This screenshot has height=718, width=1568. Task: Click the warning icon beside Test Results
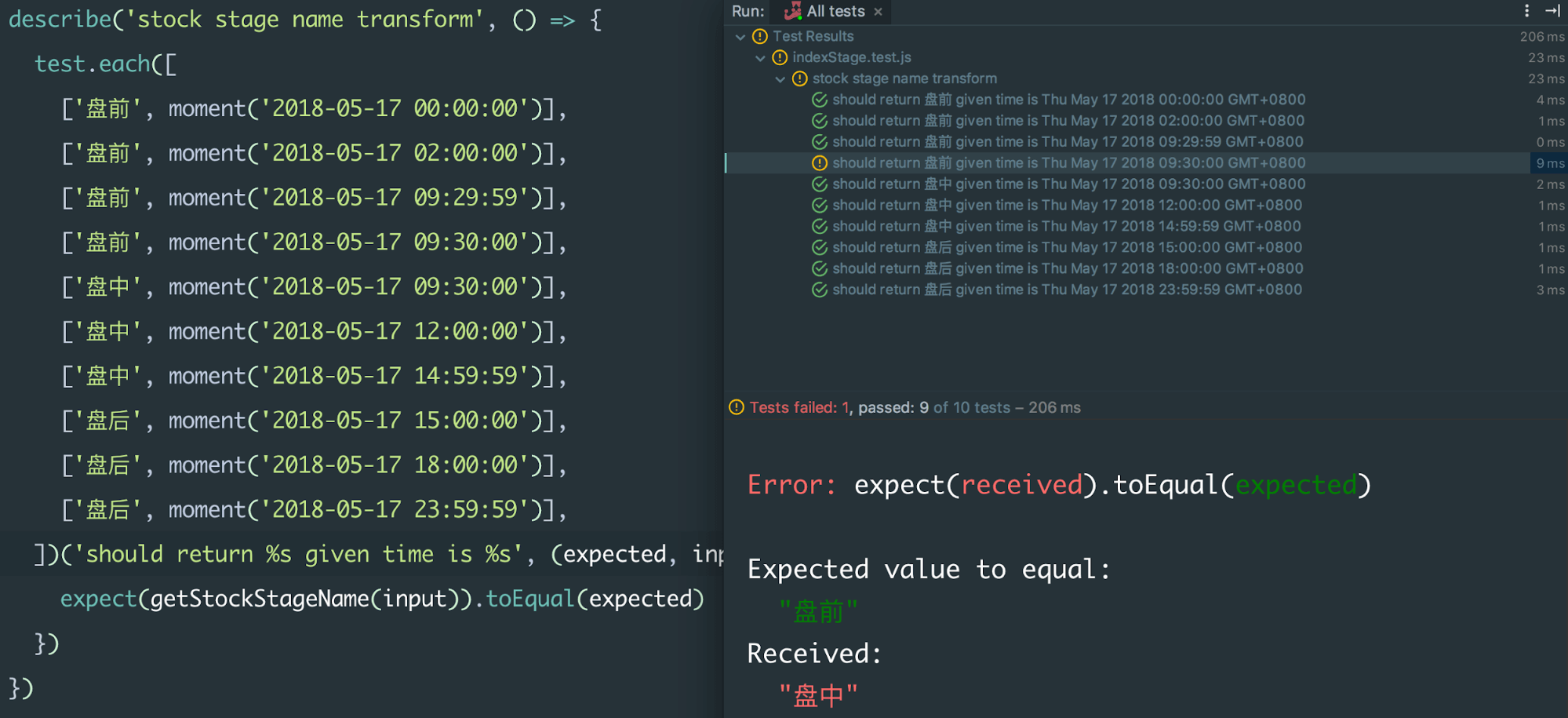759,36
